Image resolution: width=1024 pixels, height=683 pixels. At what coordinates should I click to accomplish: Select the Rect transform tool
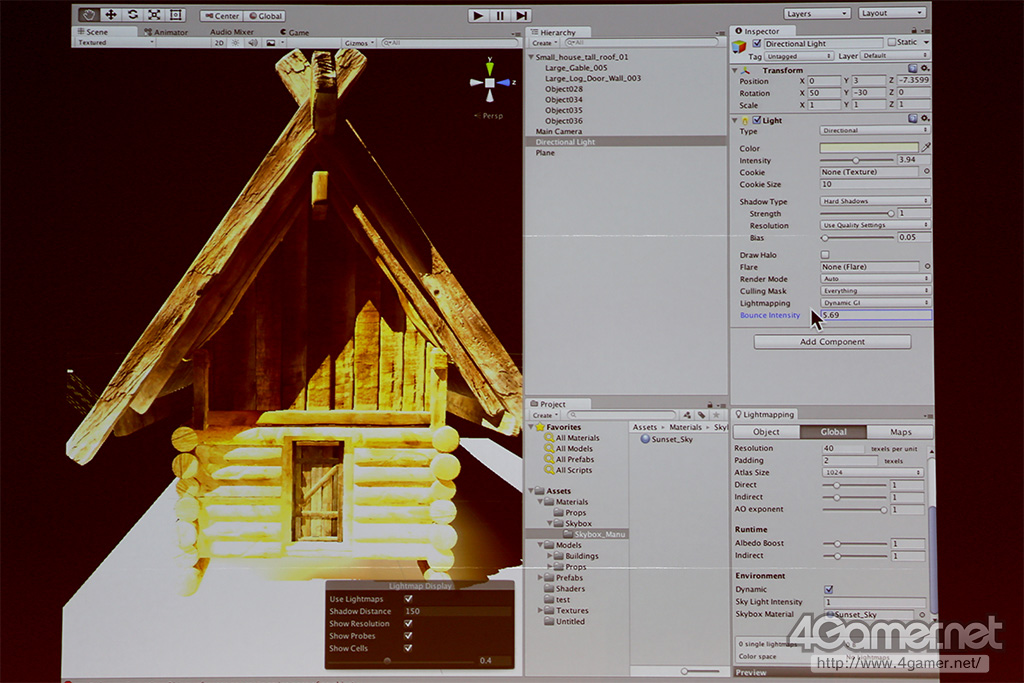click(x=176, y=15)
